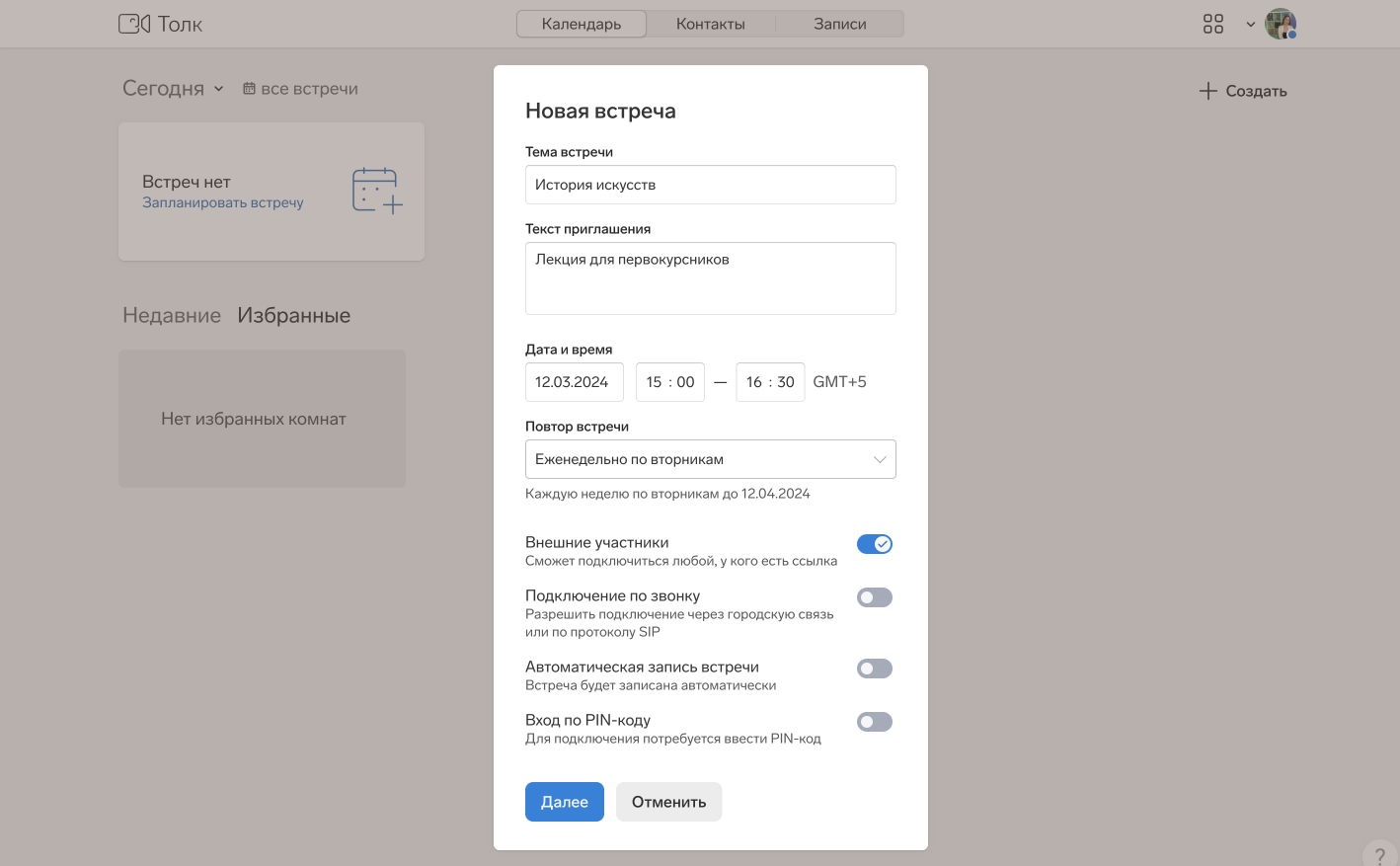Viewport: 1400px width, 866px height.
Task: Click the Отменить button
Action: click(668, 802)
